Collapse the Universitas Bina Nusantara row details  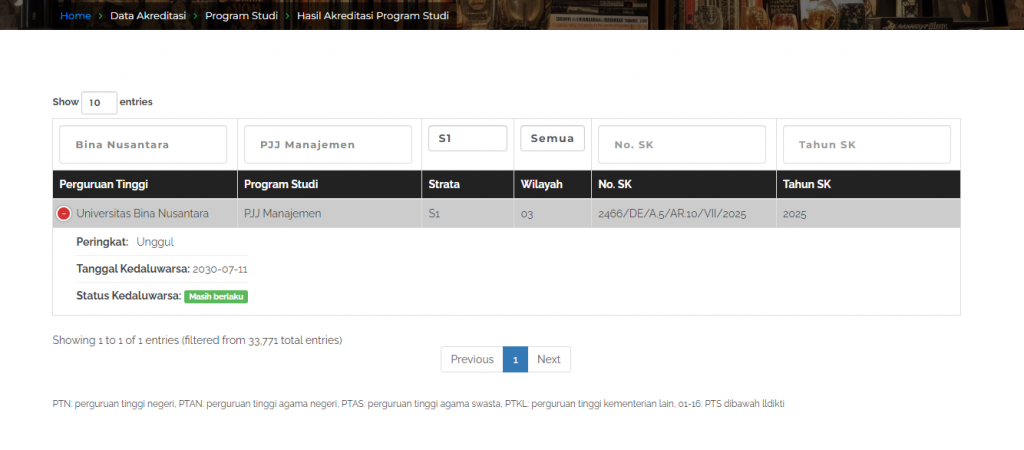coord(63,214)
